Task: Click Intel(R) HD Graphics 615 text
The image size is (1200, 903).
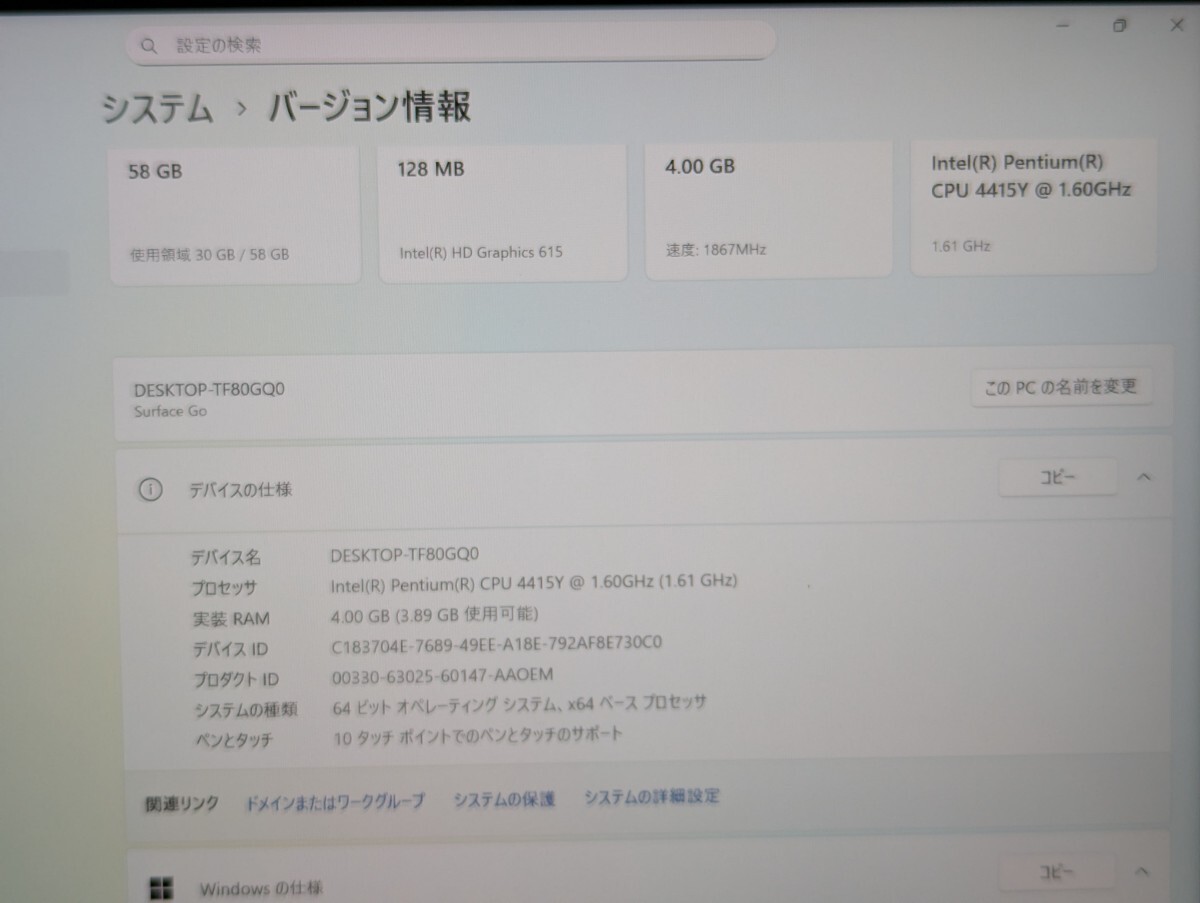Action: click(481, 252)
